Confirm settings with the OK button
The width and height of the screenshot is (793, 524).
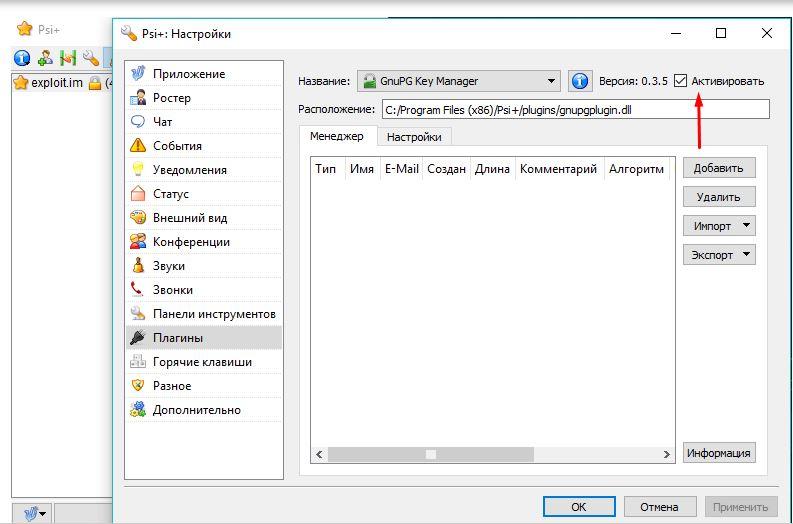(579, 507)
